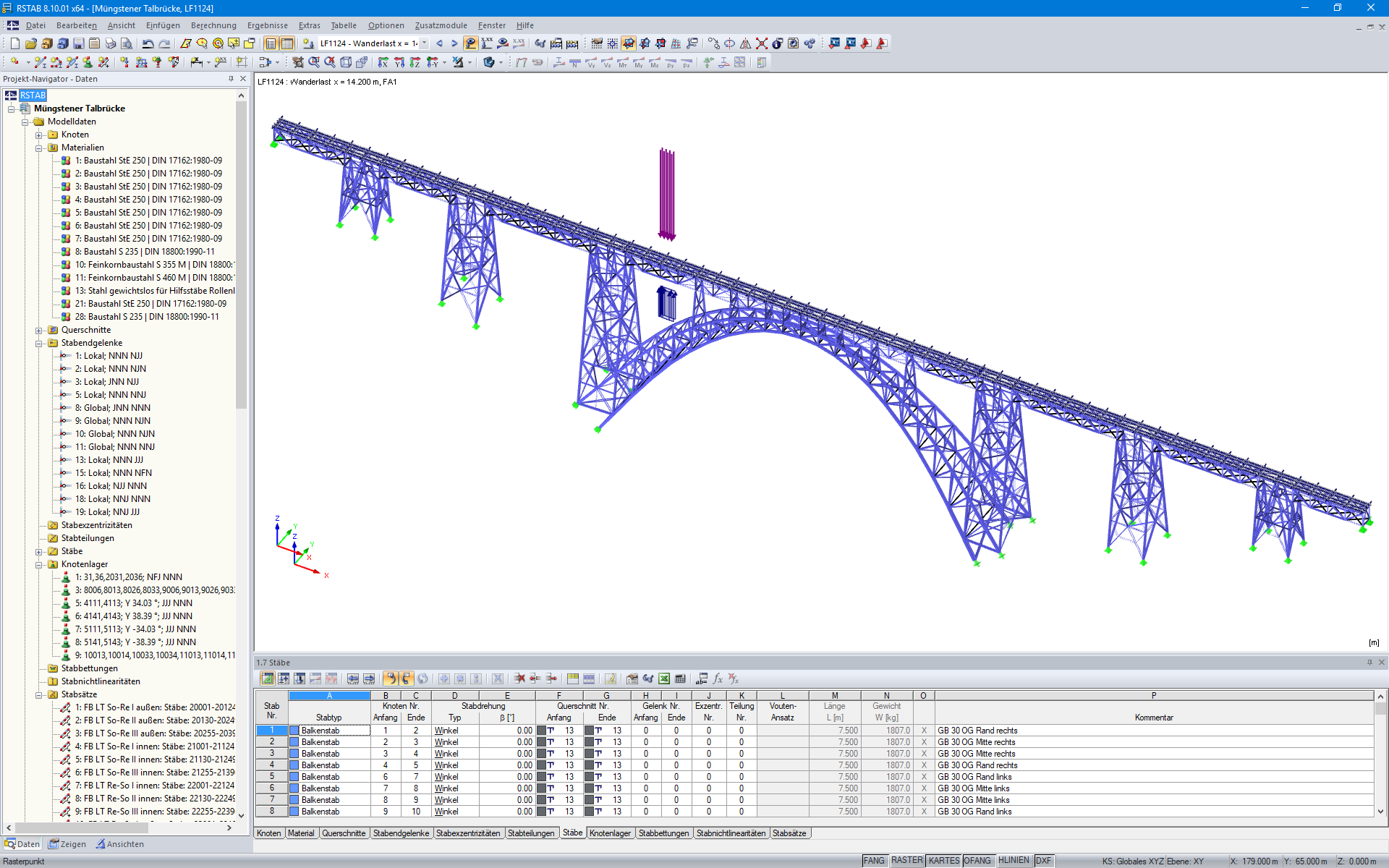Screen dimensions: 1389x868
Task: Toggle FANG mode in the status bar
Action: click(874, 861)
